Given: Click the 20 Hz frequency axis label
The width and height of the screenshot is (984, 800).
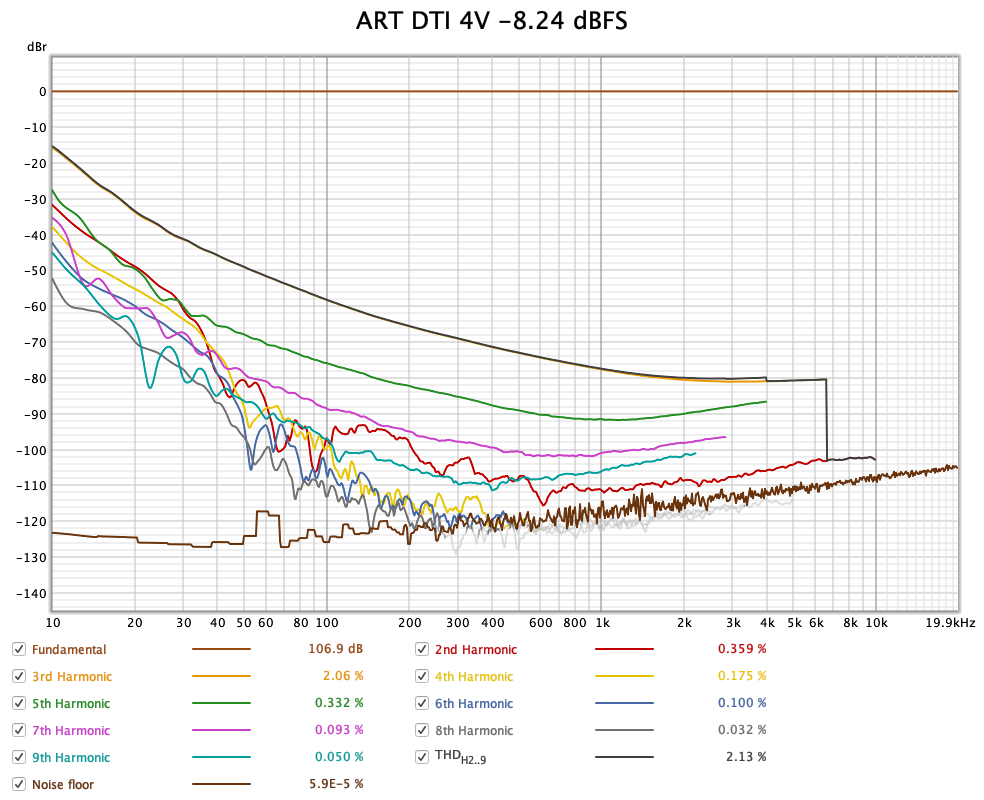Looking at the screenshot, I should (135, 623).
